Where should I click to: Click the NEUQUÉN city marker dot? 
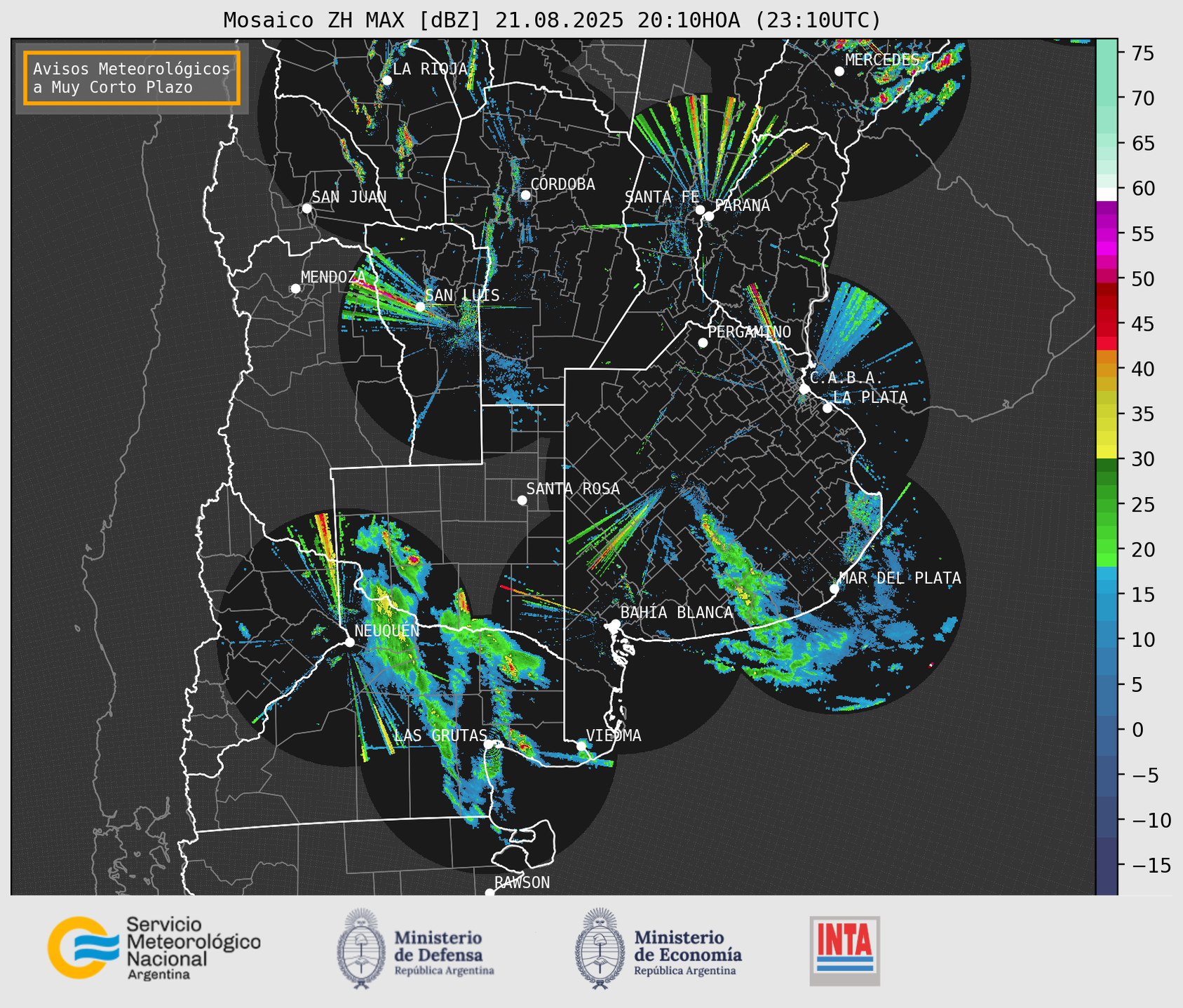(349, 642)
